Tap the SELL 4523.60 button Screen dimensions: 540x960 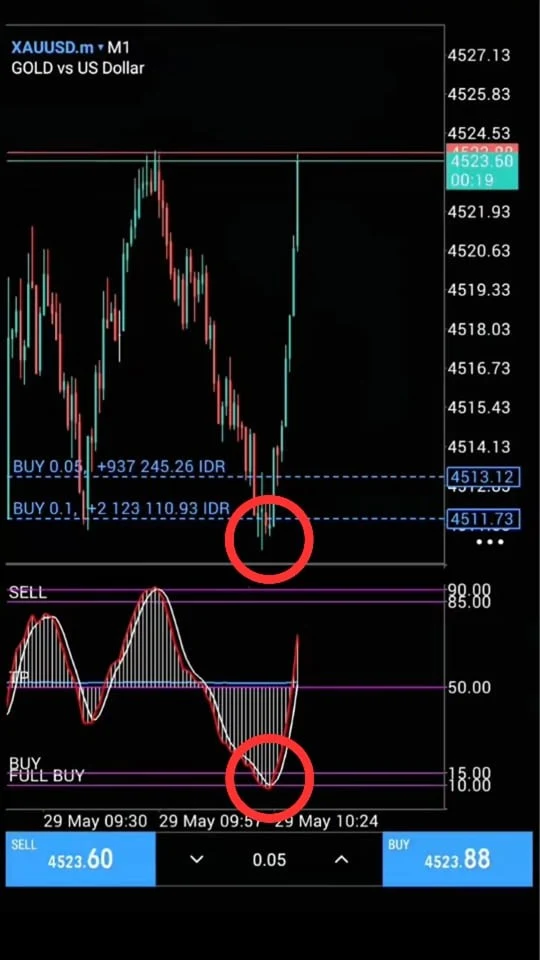80,858
